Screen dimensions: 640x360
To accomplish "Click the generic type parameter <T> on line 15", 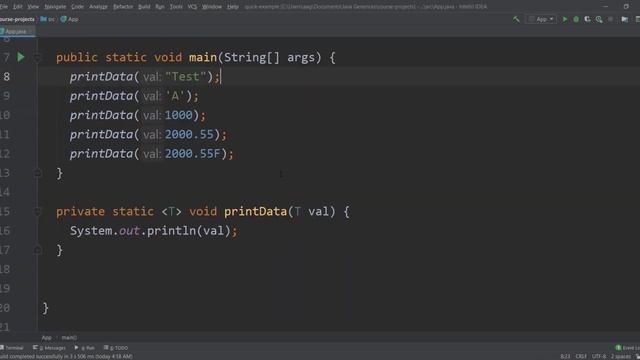I will 171,211.
